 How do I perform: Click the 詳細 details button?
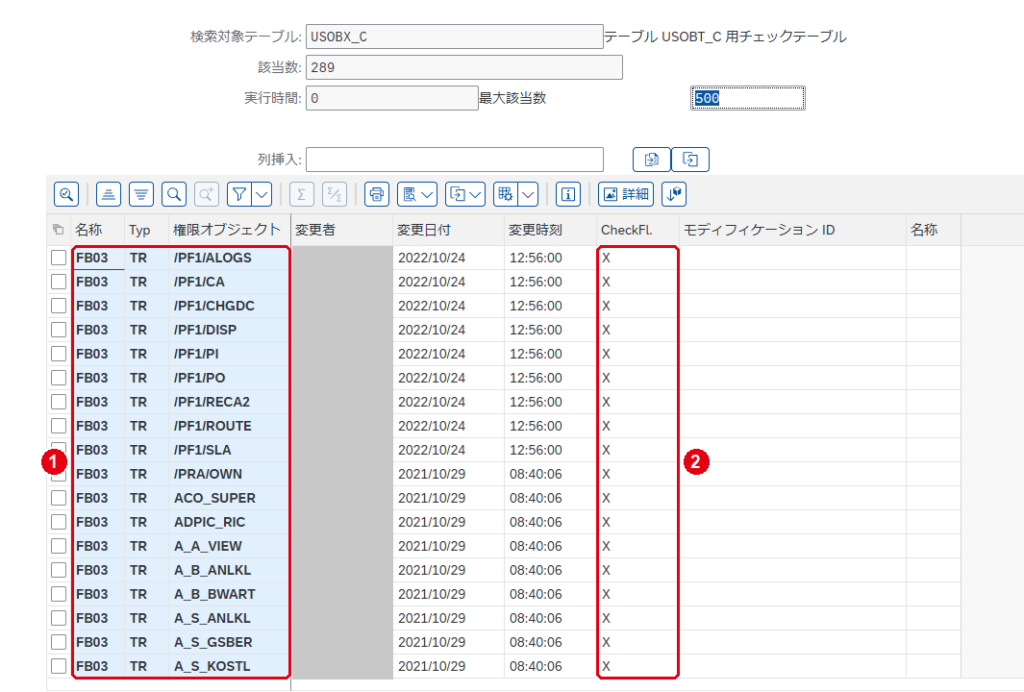pyautogui.click(x=626, y=194)
